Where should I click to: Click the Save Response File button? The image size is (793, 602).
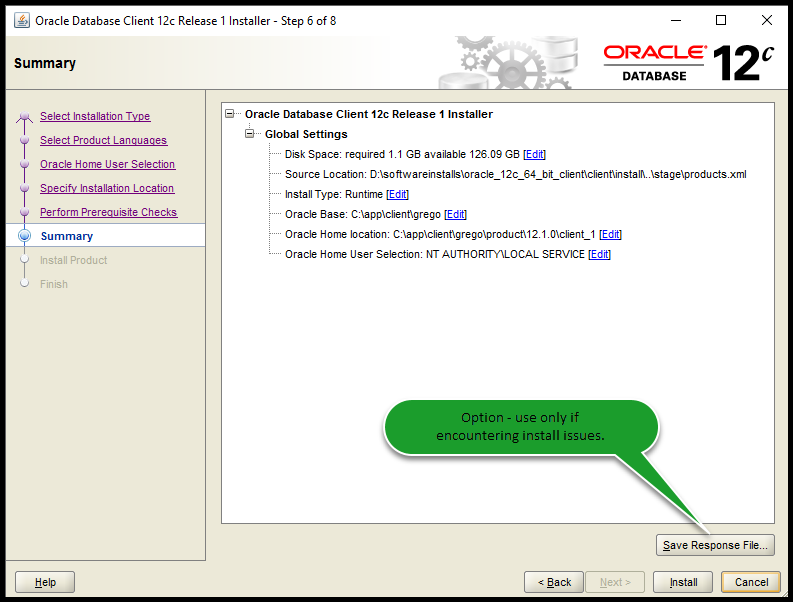[715, 545]
